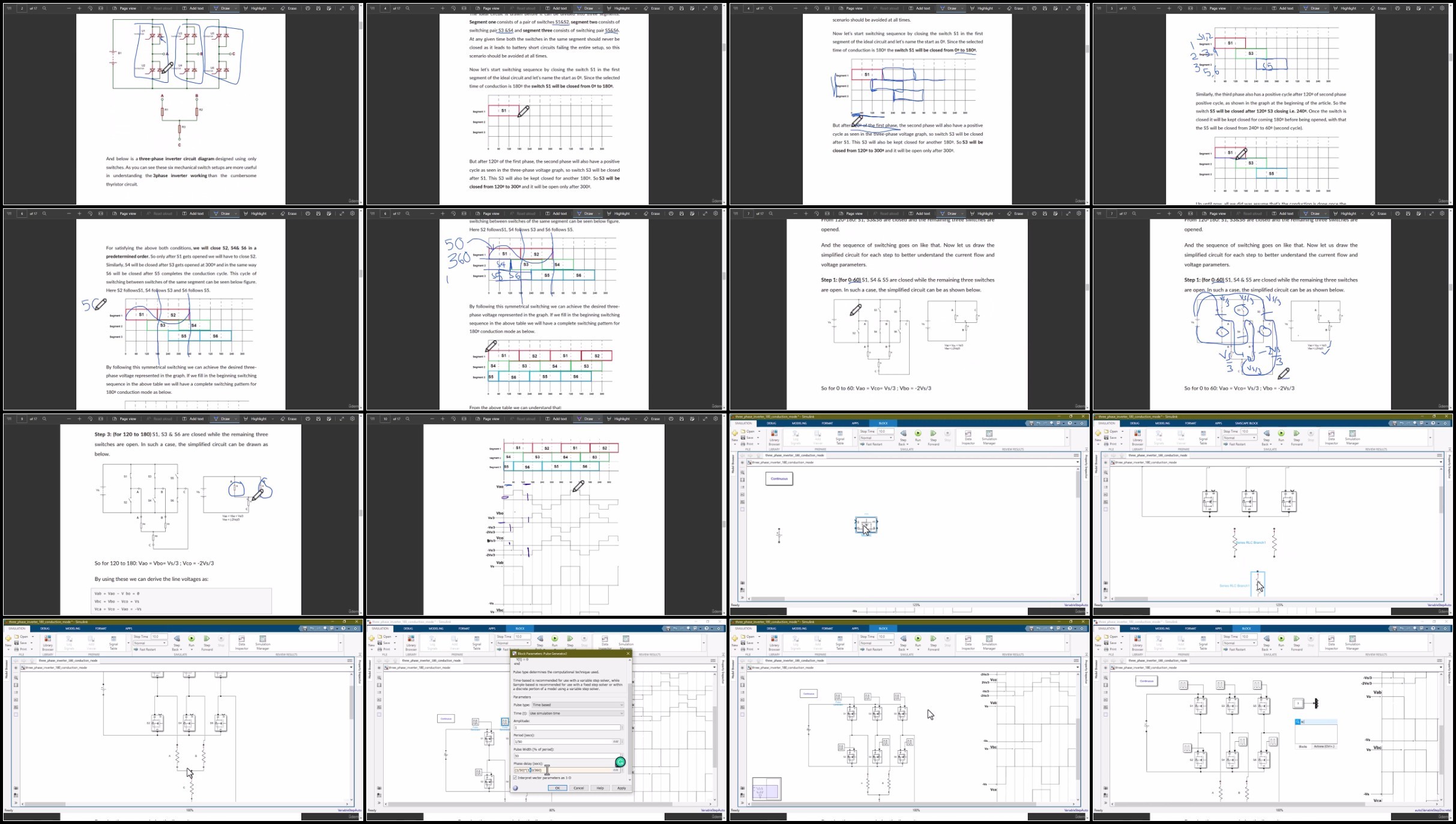
Task: Click the search magnifier in the page 10 PDF viewer
Action: 408,419
